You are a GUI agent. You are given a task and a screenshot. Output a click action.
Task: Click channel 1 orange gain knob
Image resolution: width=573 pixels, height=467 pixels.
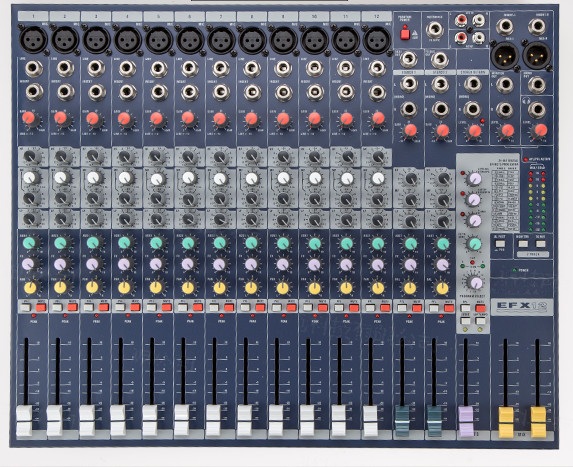pyautogui.click(x=29, y=118)
